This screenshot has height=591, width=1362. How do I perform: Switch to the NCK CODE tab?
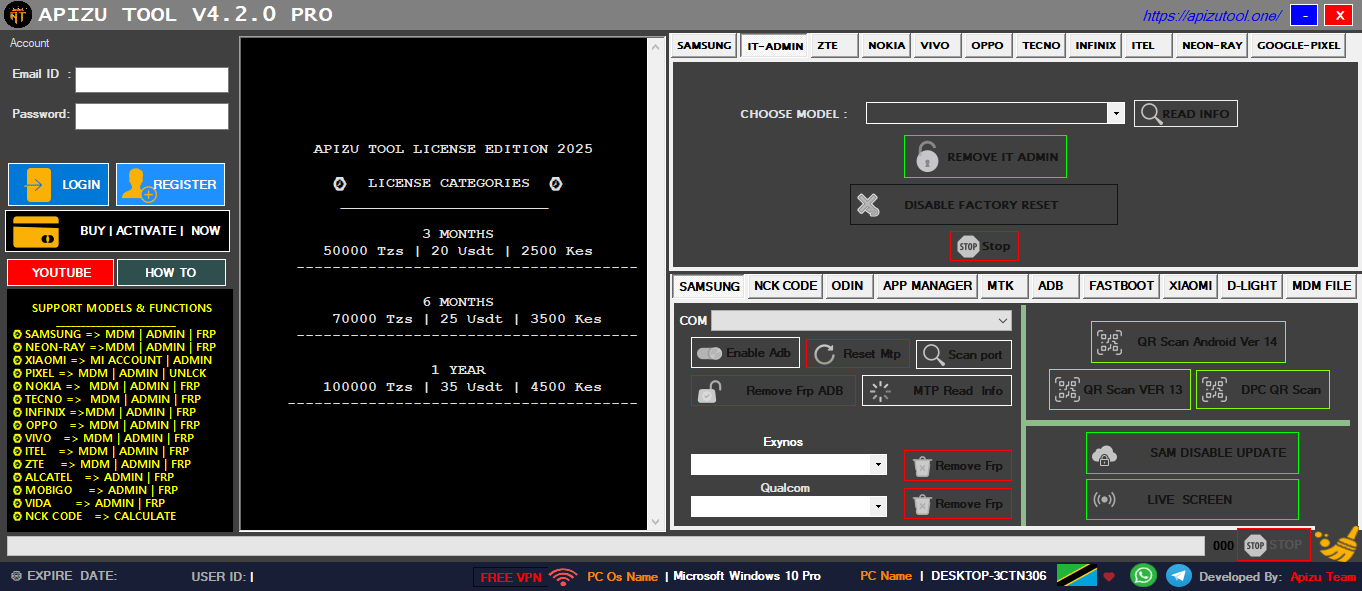[x=784, y=285]
